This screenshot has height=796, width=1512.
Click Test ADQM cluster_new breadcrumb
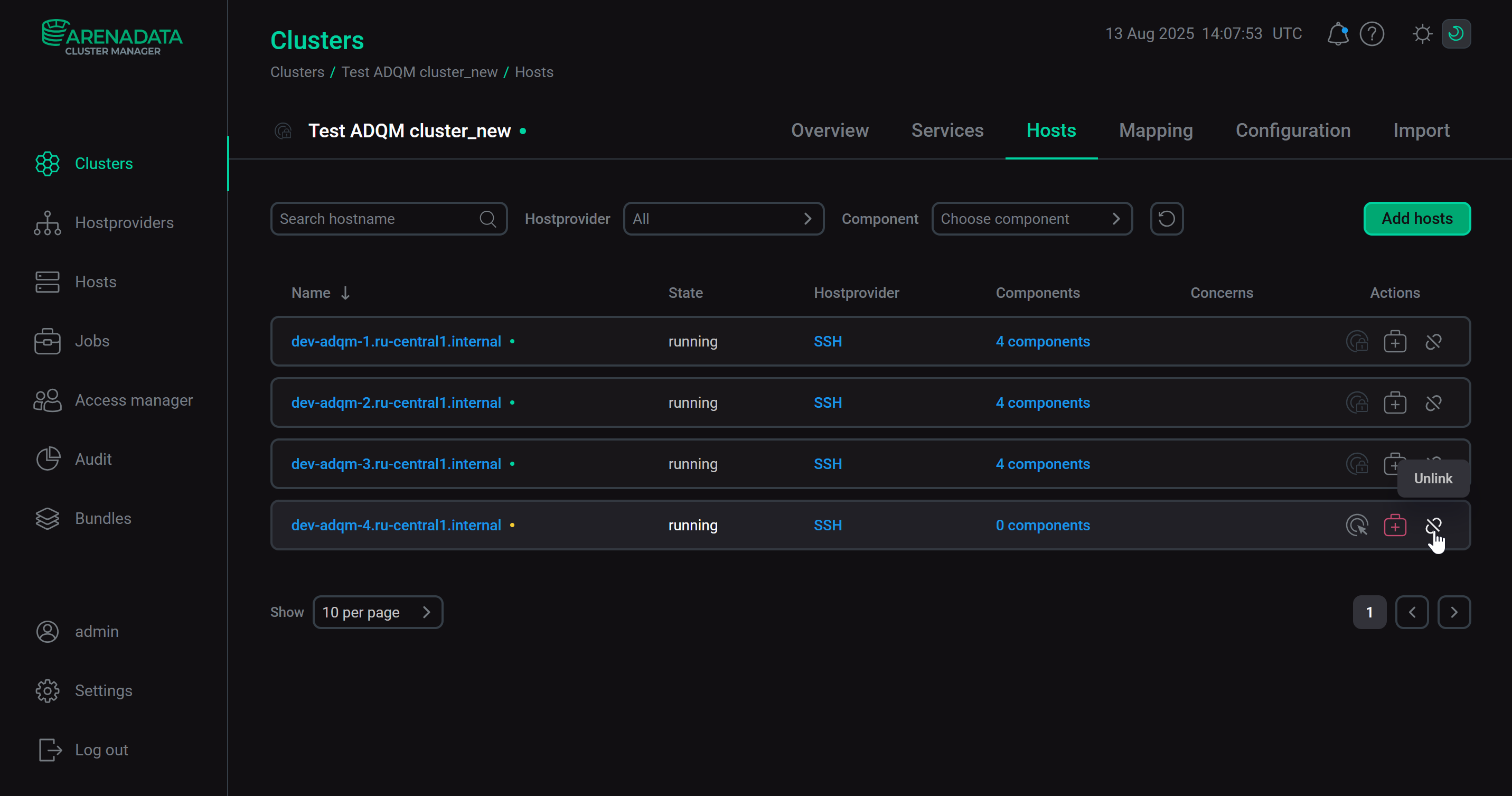(419, 72)
